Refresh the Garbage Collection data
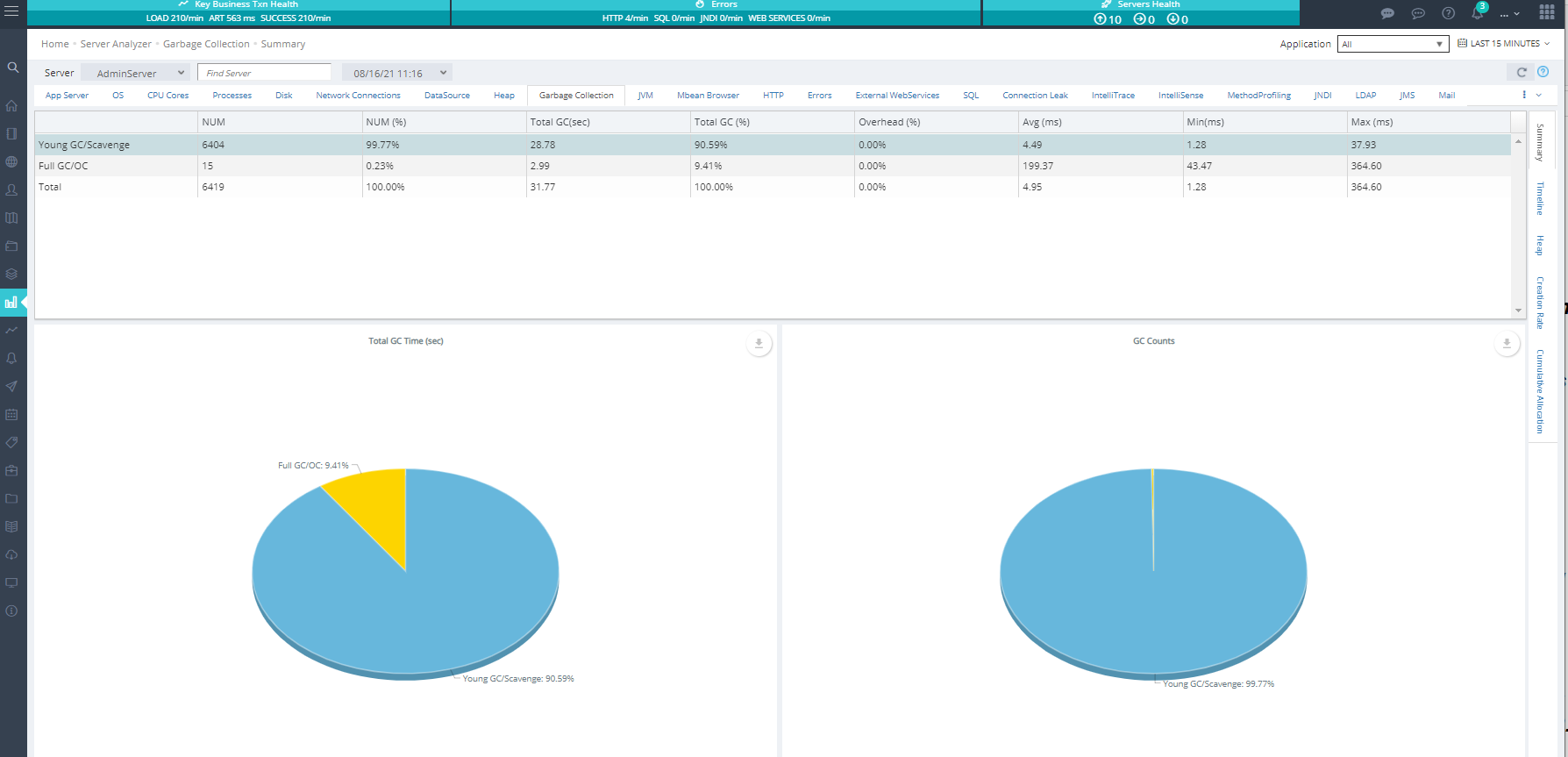 [x=1522, y=72]
